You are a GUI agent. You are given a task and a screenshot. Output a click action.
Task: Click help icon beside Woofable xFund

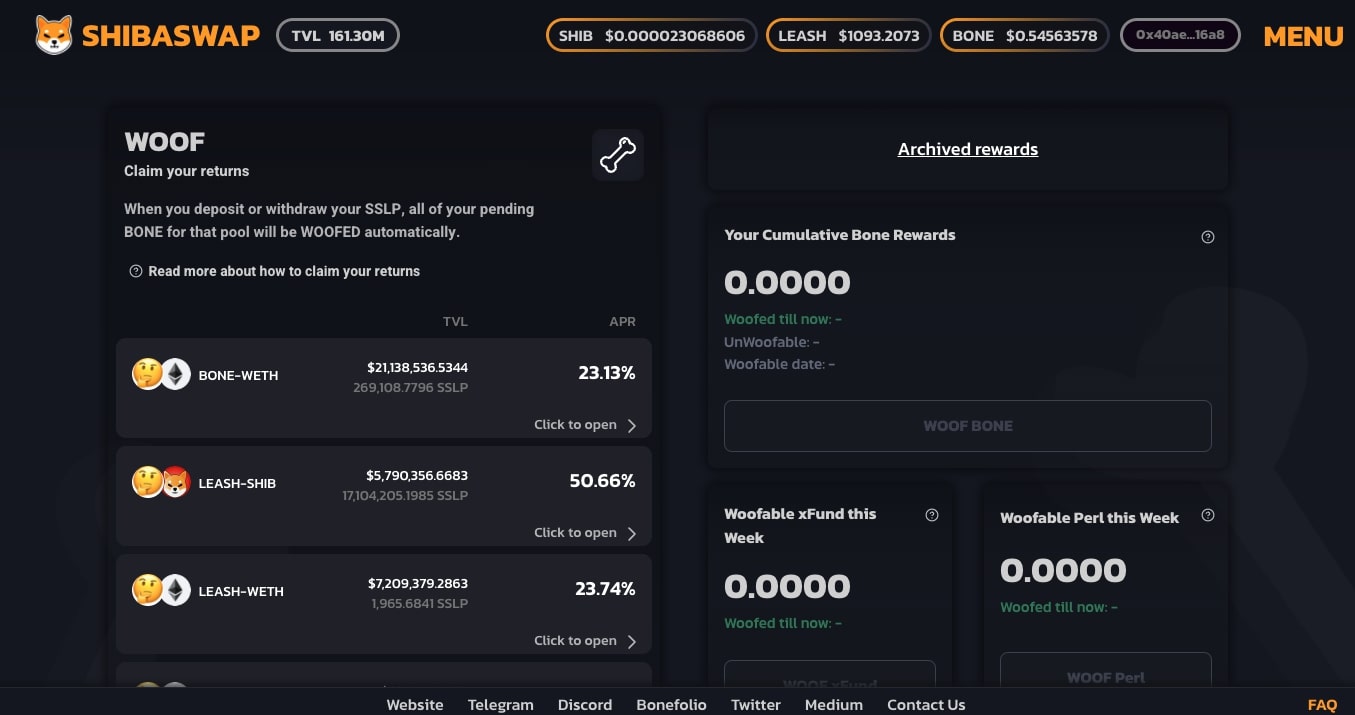click(932, 515)
